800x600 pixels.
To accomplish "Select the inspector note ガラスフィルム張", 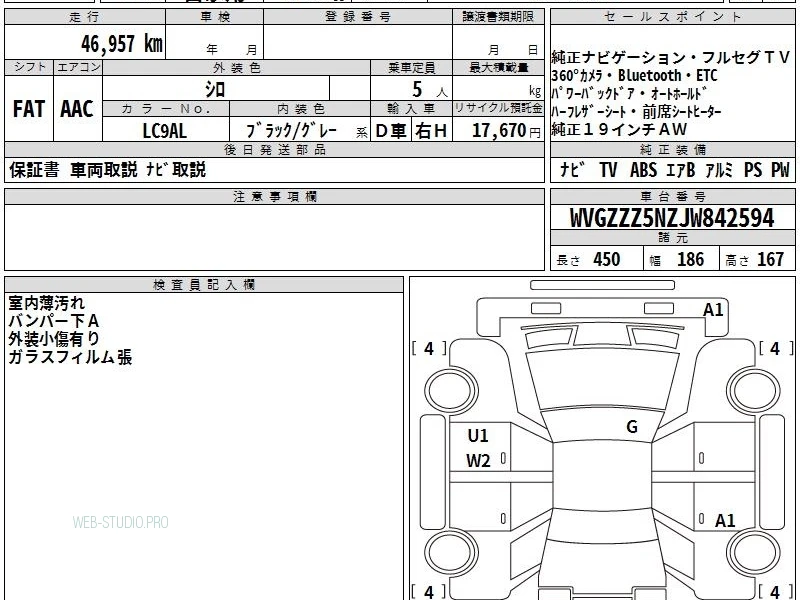I will tap(70, 357).
